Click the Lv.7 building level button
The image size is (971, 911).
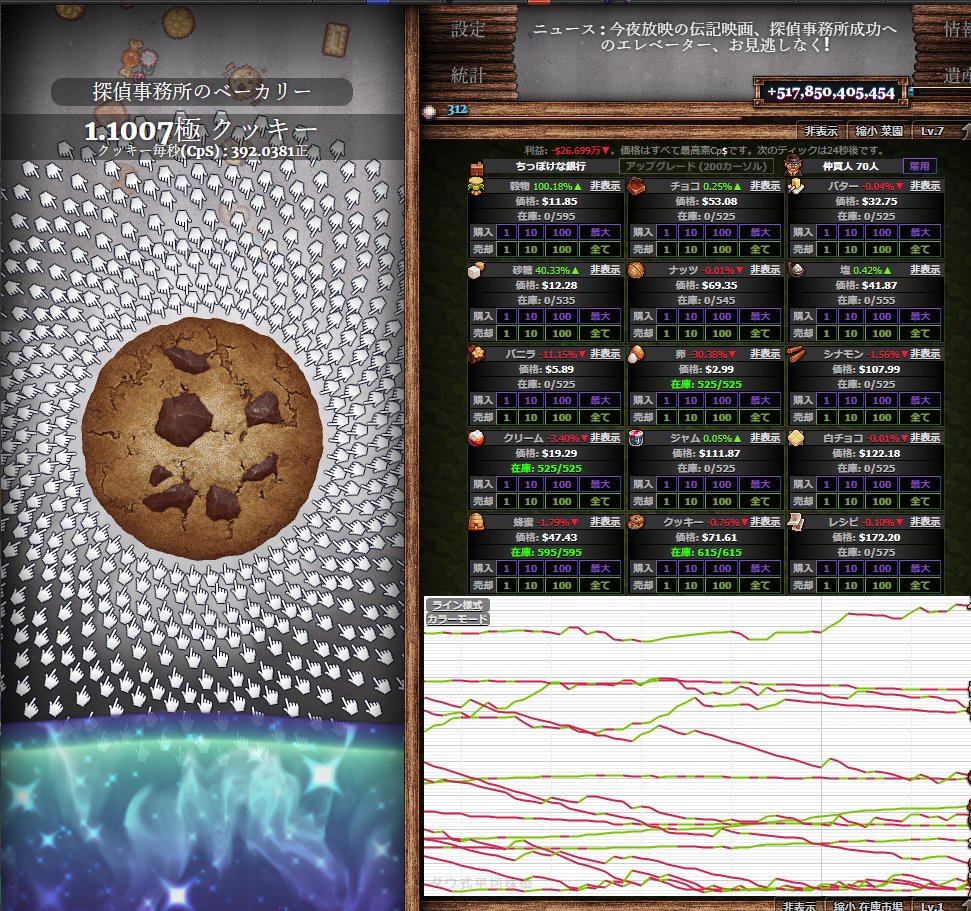pyautogui.click(x=932, y=131)
